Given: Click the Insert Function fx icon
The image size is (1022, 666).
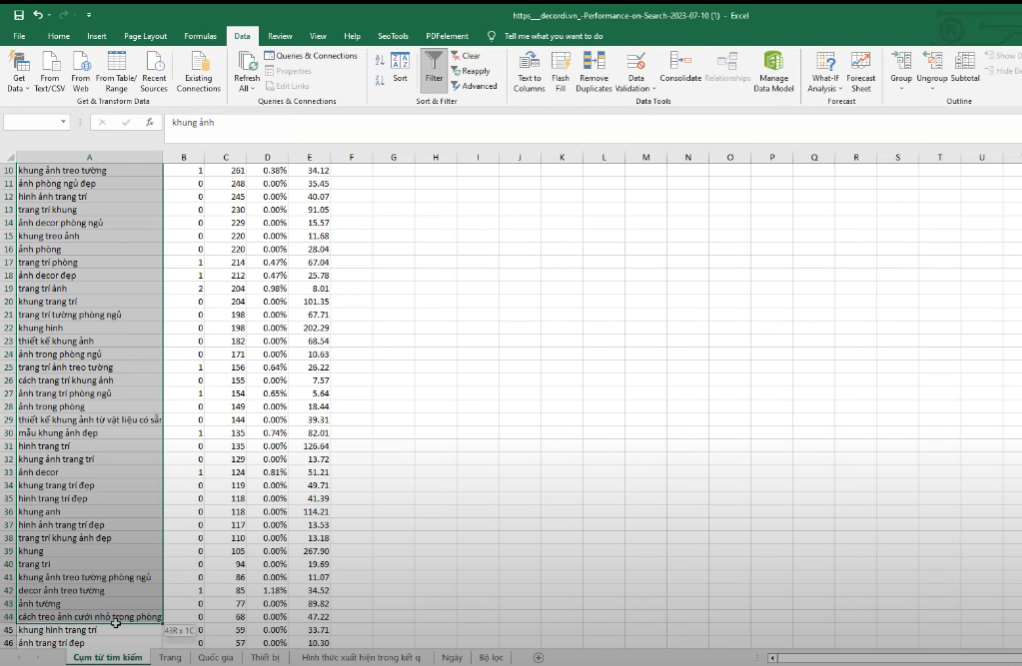Looking at the screenshot, I should (x=150, y=122).
